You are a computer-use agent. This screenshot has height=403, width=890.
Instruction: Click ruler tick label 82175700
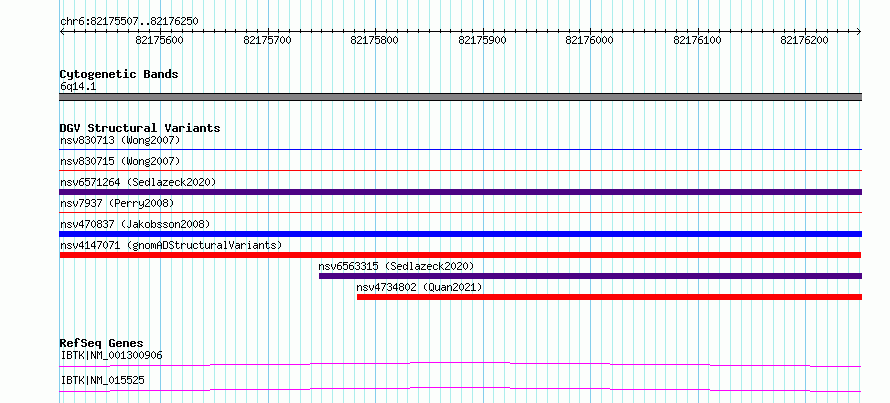(267, 40)
